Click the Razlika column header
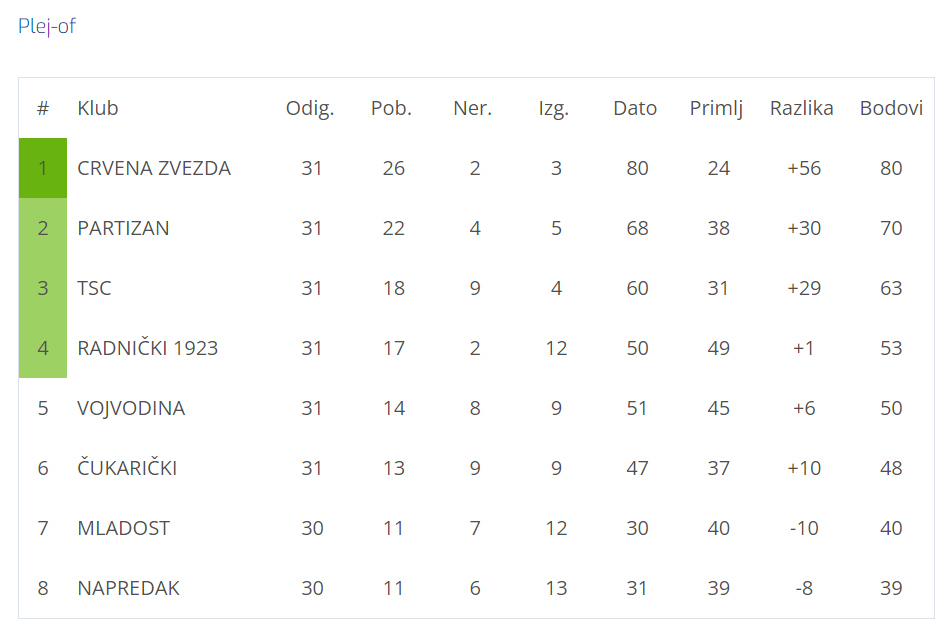The width and height of the screenshot is (950, 629). pos(801,108)
